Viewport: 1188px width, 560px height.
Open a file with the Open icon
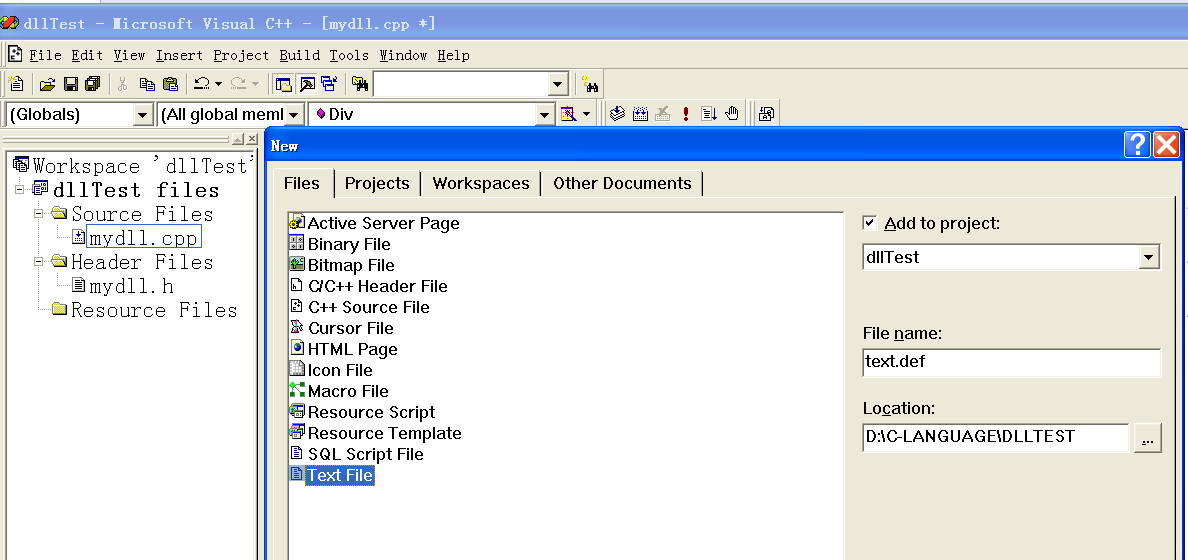[x=48, y=84]
